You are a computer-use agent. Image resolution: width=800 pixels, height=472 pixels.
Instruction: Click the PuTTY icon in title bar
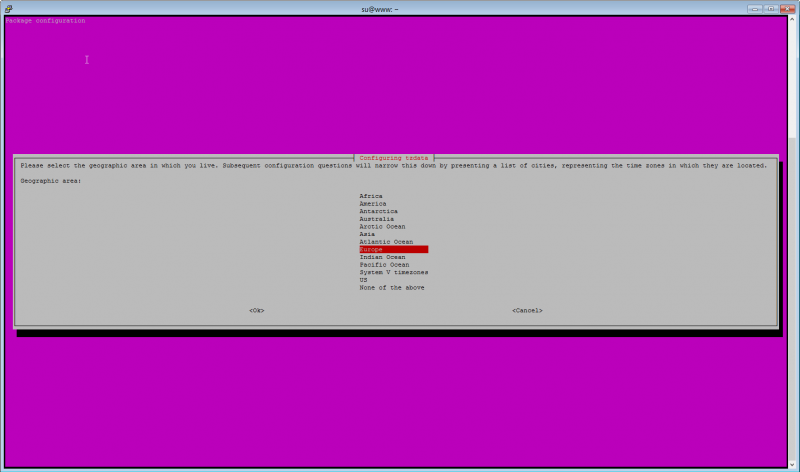tap(8, 8)
